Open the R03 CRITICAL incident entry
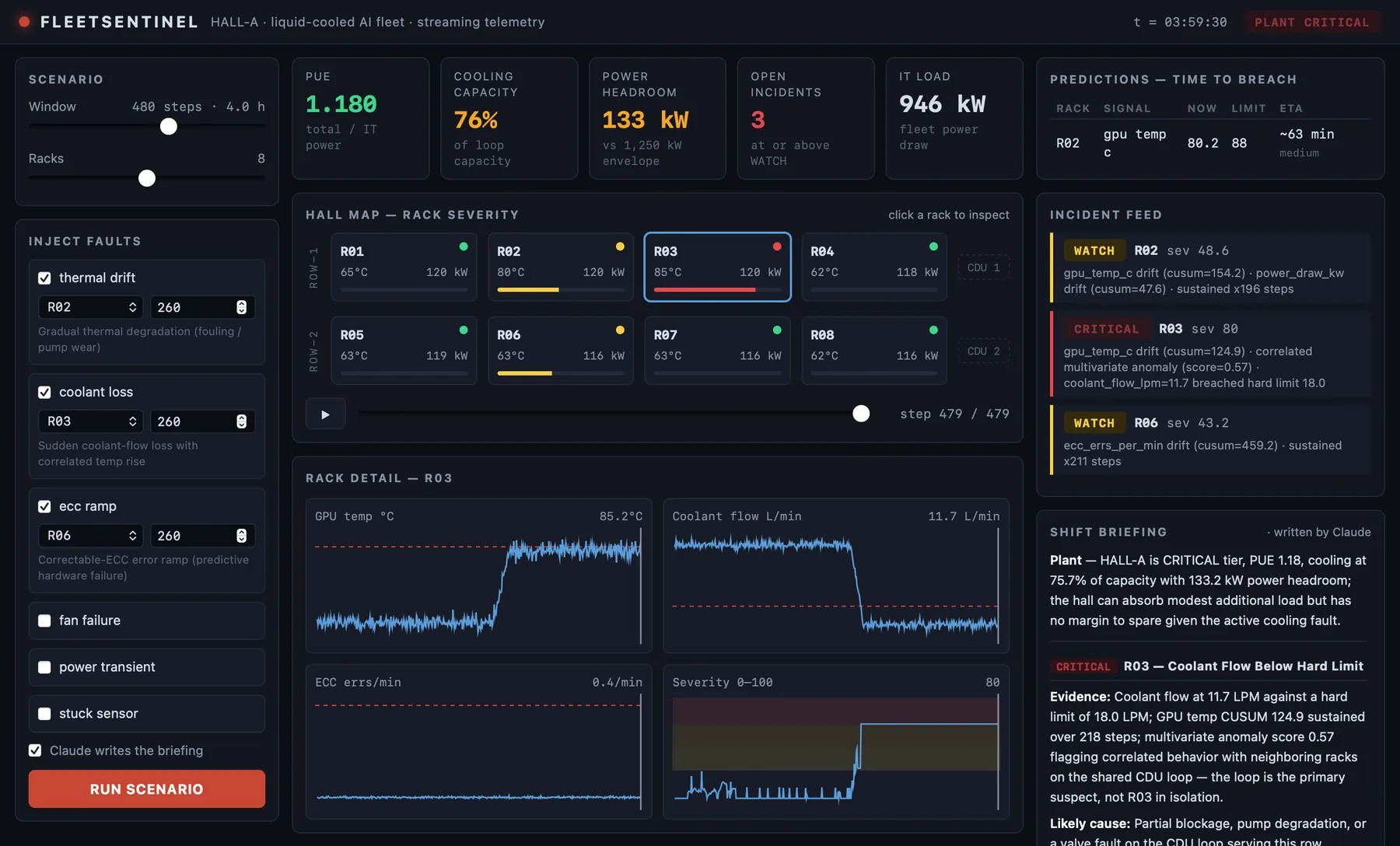The image size is (1400, 846). pos(1210,355)
